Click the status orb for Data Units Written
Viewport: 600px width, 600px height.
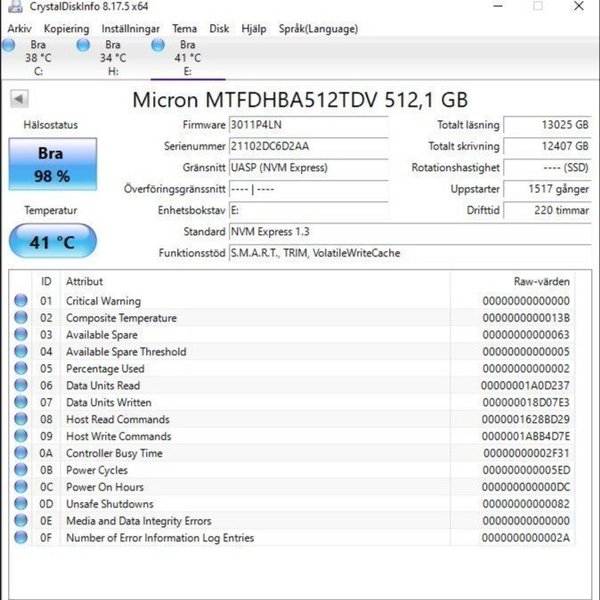(x=21, y=402)
